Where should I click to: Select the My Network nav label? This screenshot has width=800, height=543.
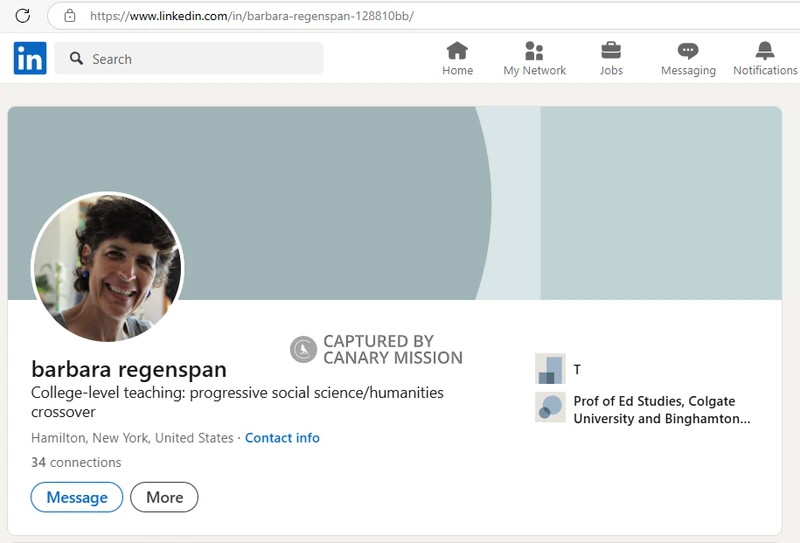click(534, 70)
